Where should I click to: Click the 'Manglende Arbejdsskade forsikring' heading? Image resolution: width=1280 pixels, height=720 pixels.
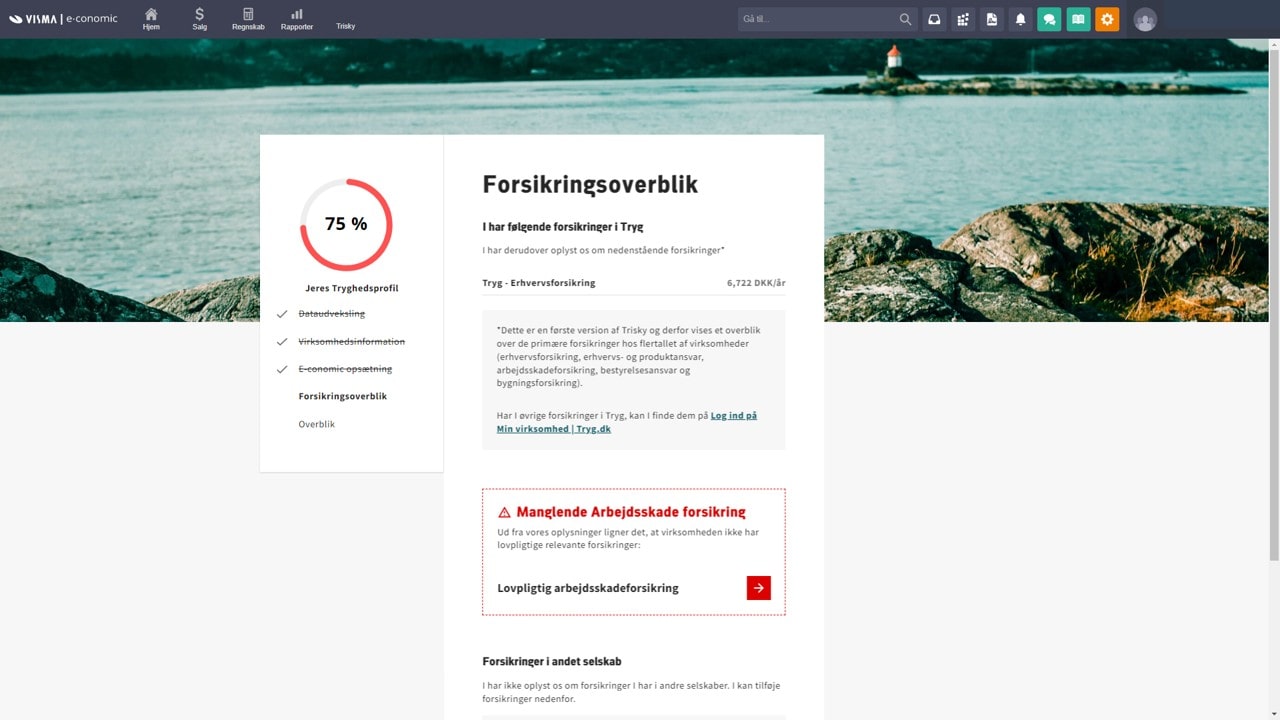tap(631, 512)
